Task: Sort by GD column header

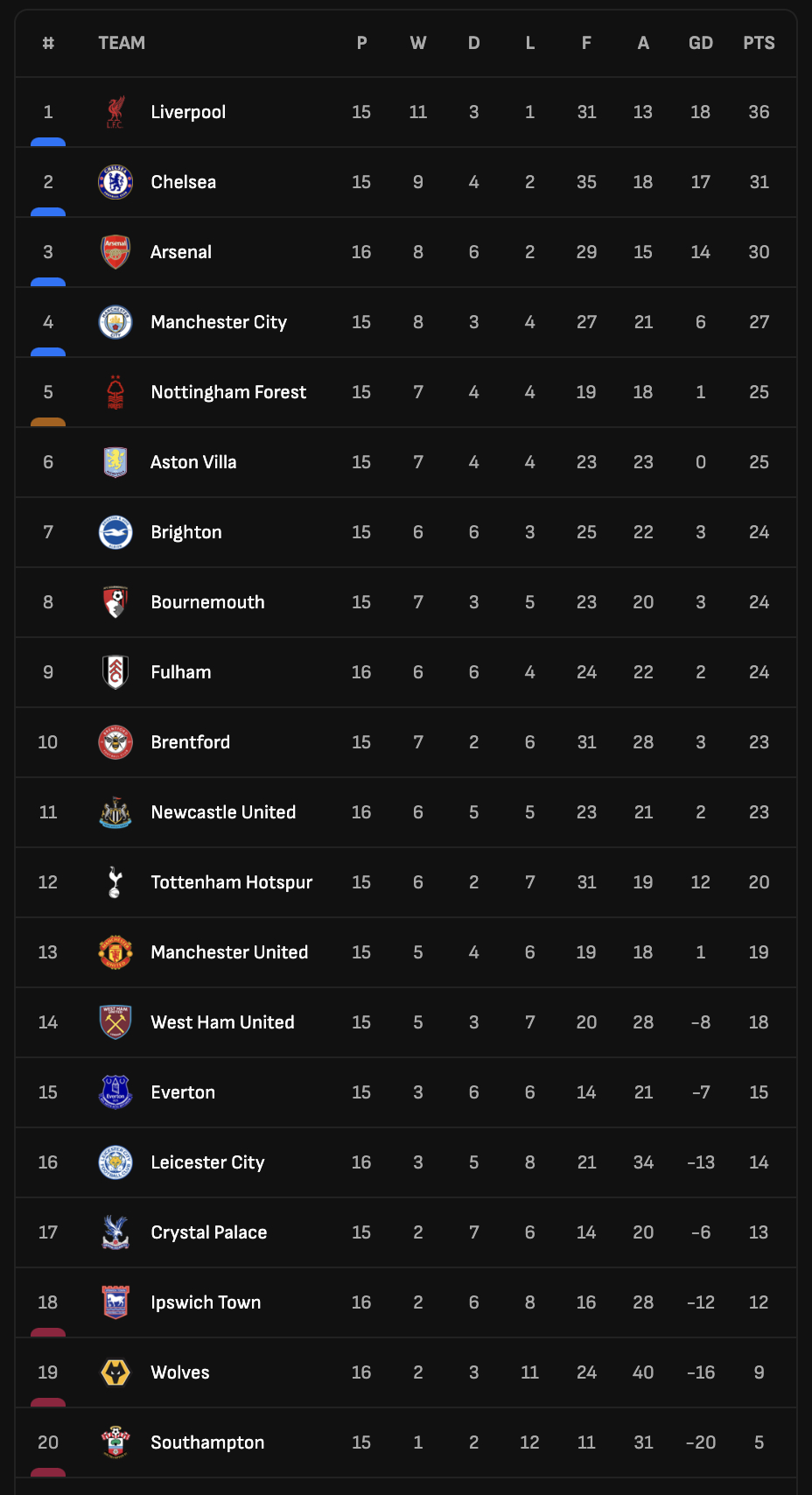Action: click(701, 43)
